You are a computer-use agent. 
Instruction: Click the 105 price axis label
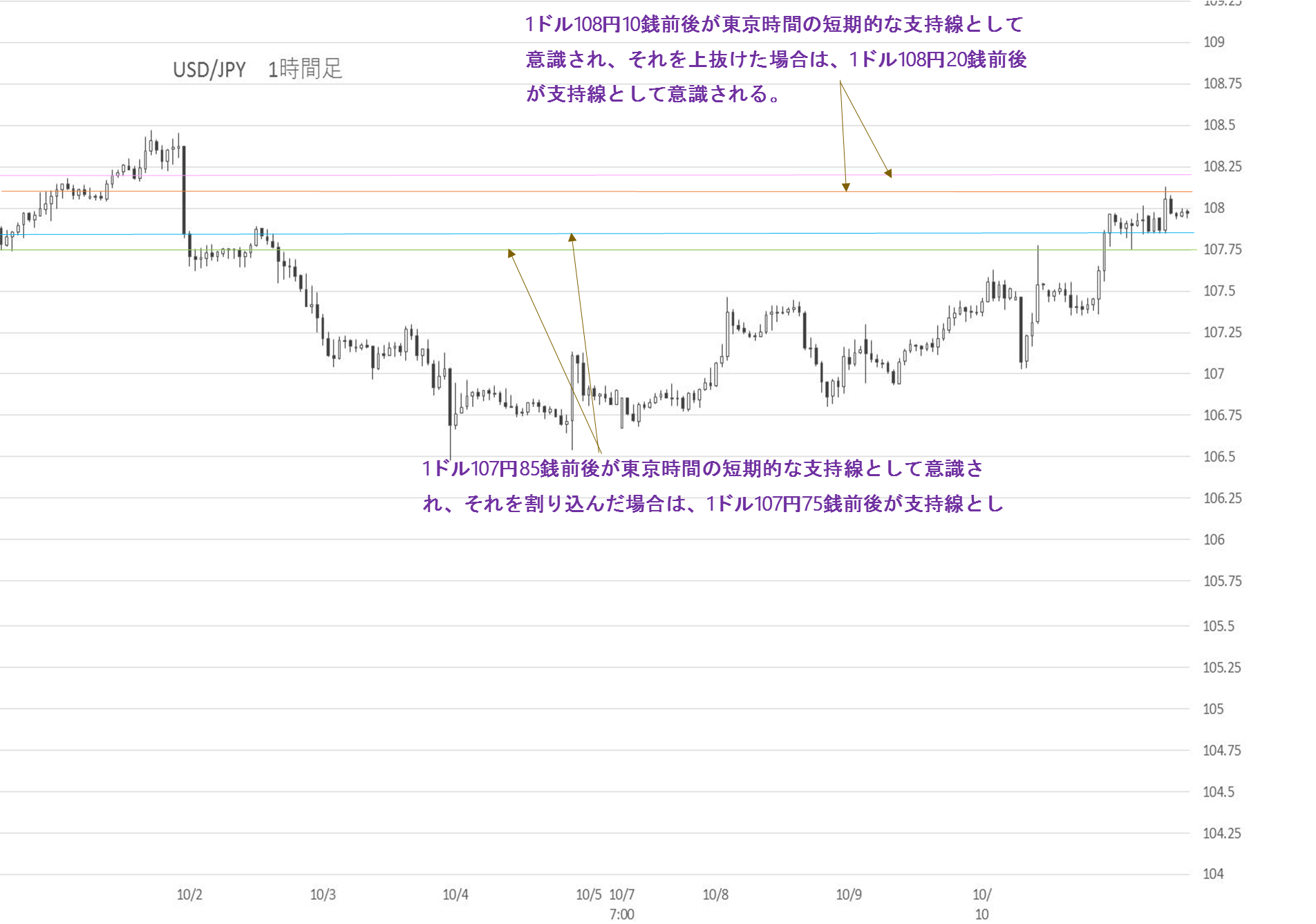pos(1214,709)
